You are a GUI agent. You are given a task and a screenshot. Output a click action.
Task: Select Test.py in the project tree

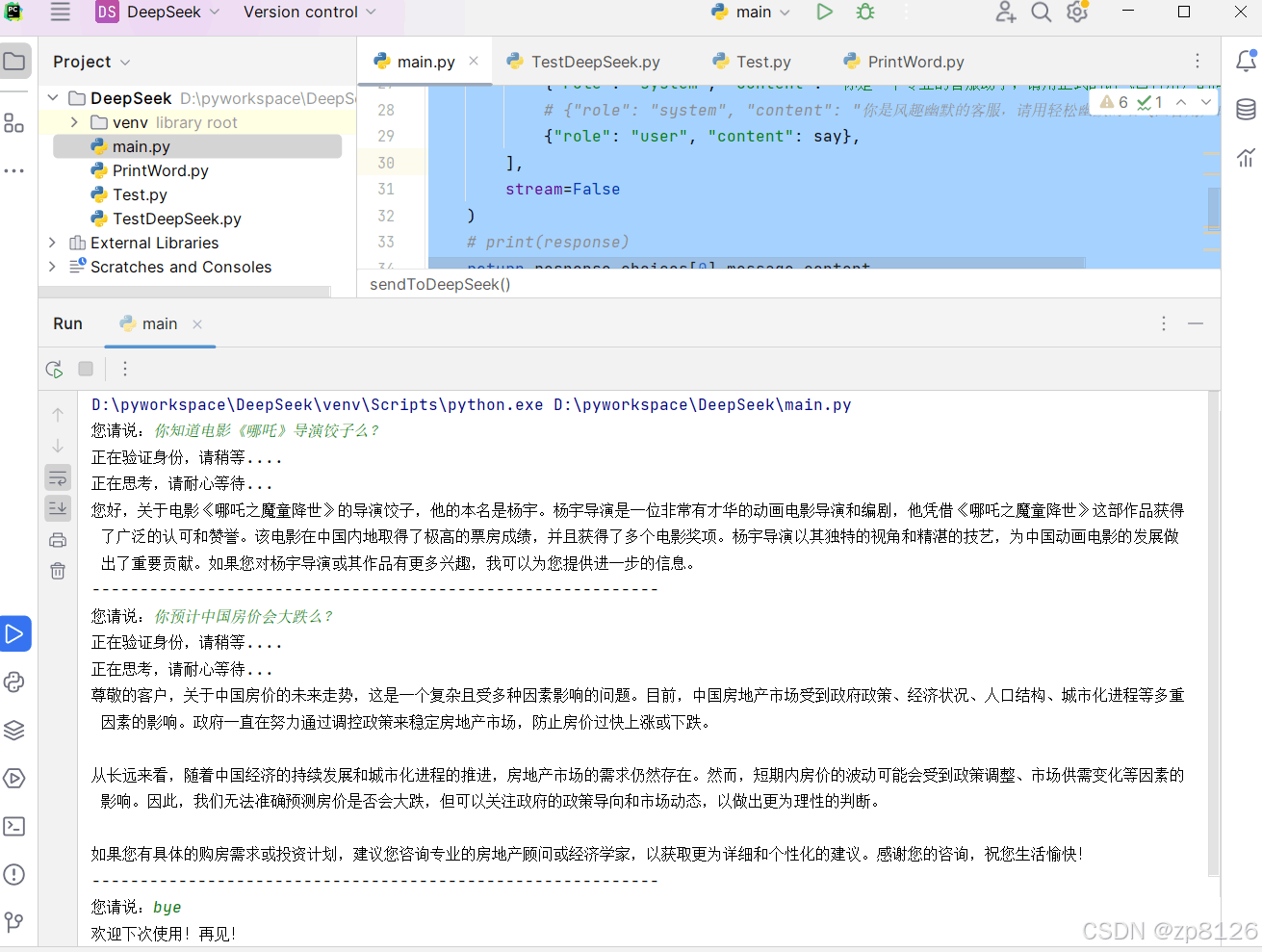(x=140, y=194)
